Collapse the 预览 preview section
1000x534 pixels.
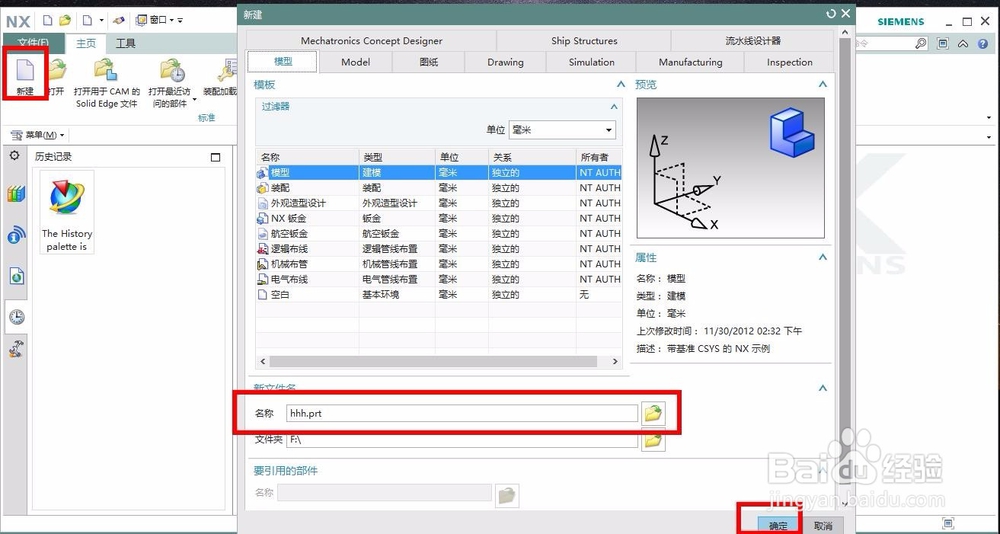[x=823, y=84]
